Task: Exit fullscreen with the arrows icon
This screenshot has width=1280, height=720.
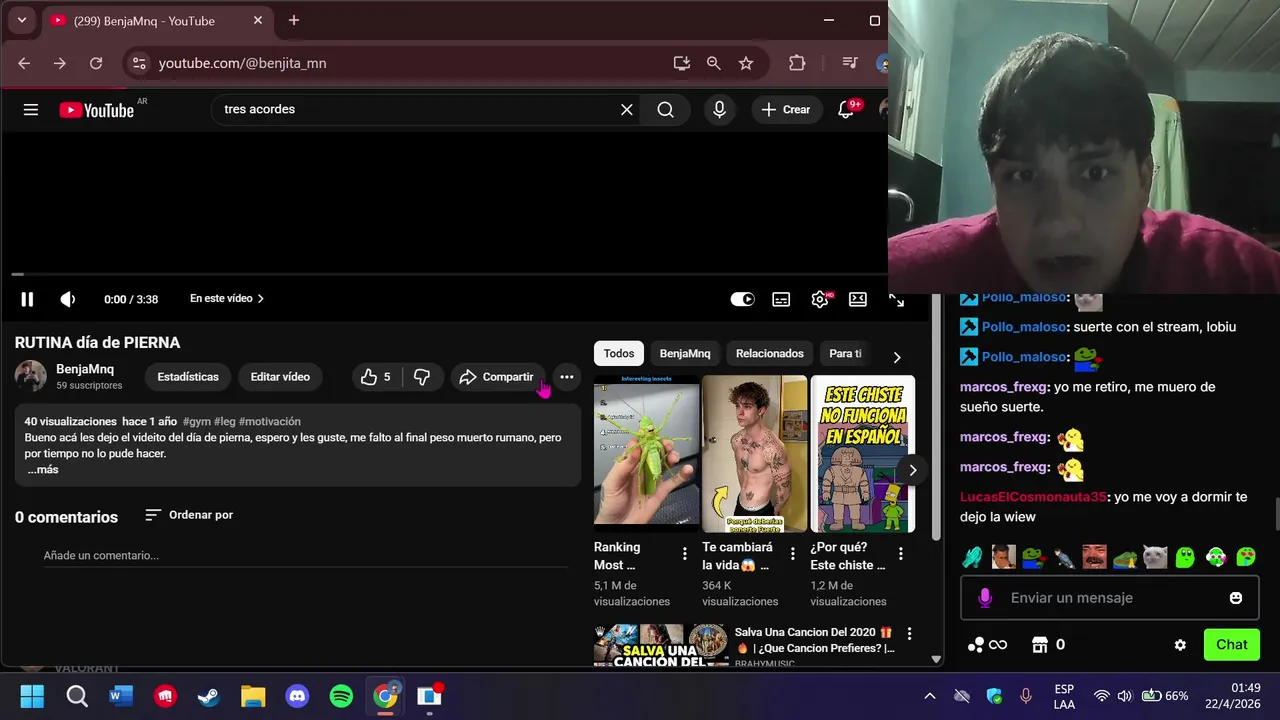Action: [897, 299]
